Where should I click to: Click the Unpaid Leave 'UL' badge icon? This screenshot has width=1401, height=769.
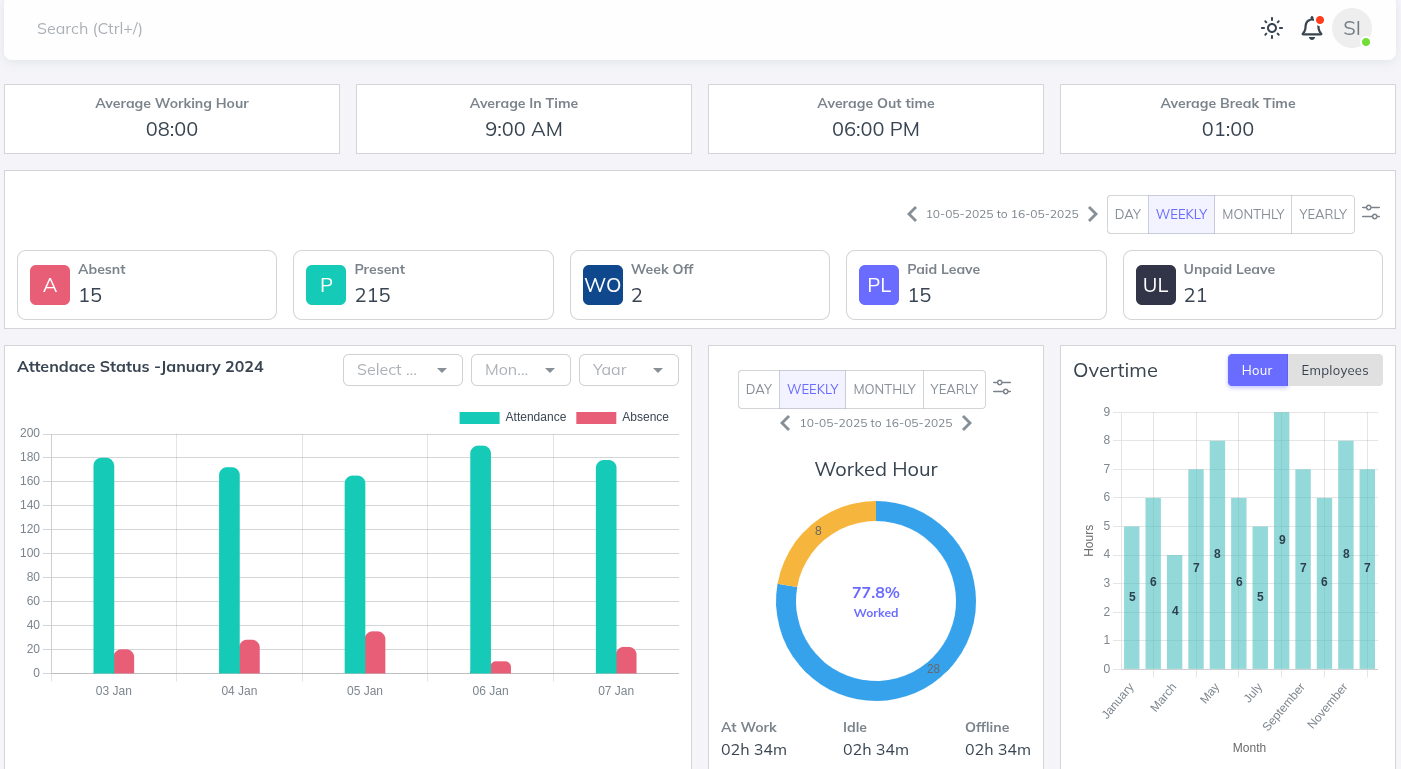tap(1155, 285)
